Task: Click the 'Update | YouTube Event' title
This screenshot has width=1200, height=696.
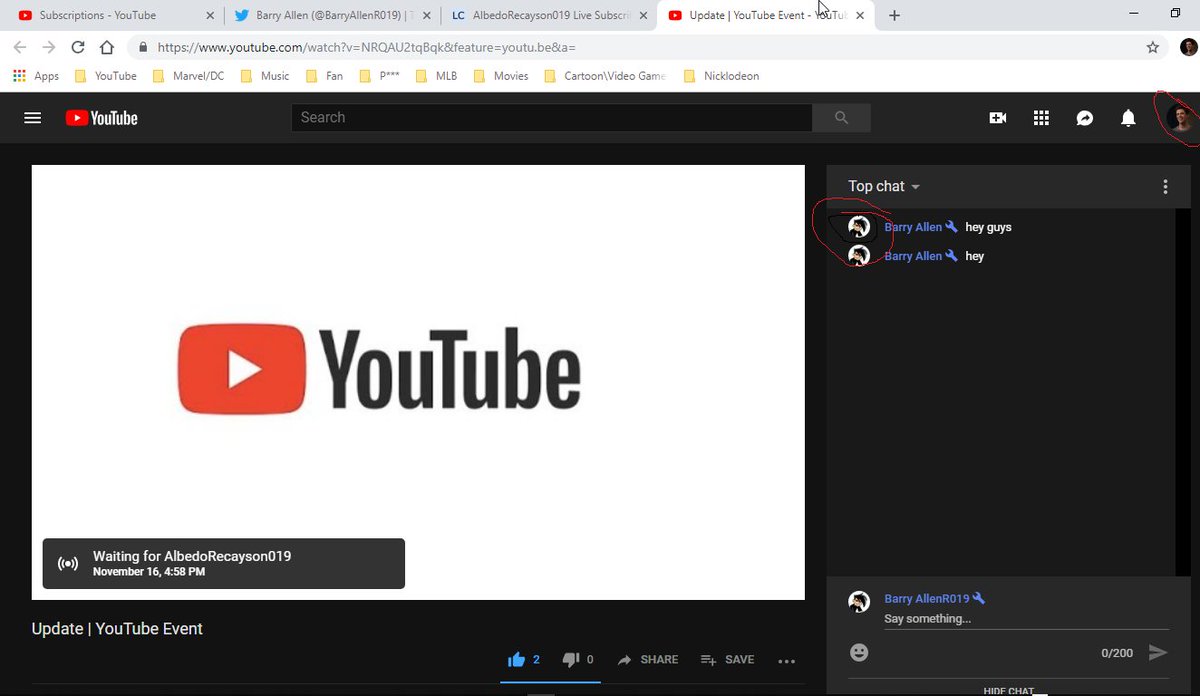Action: tap(117, 629)
